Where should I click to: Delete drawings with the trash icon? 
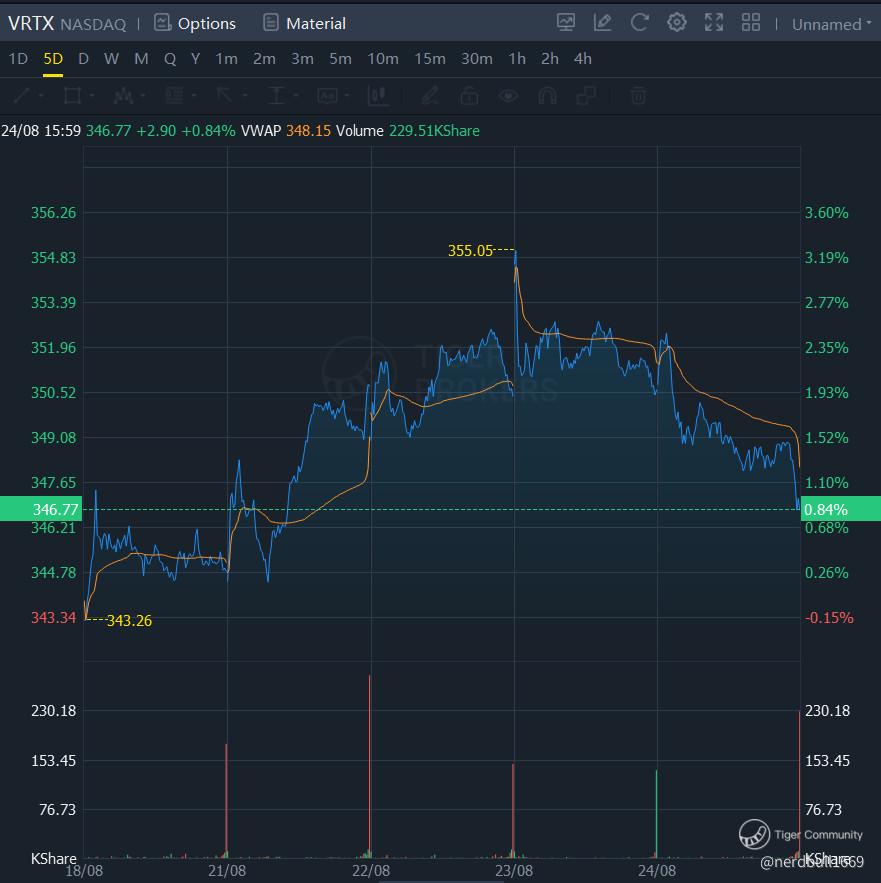coord(638,95)
